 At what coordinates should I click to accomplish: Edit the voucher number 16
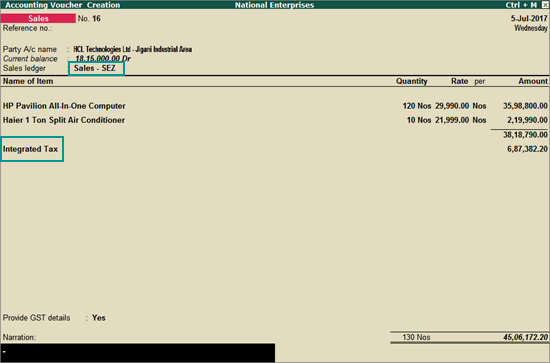(x=96, y=18)
